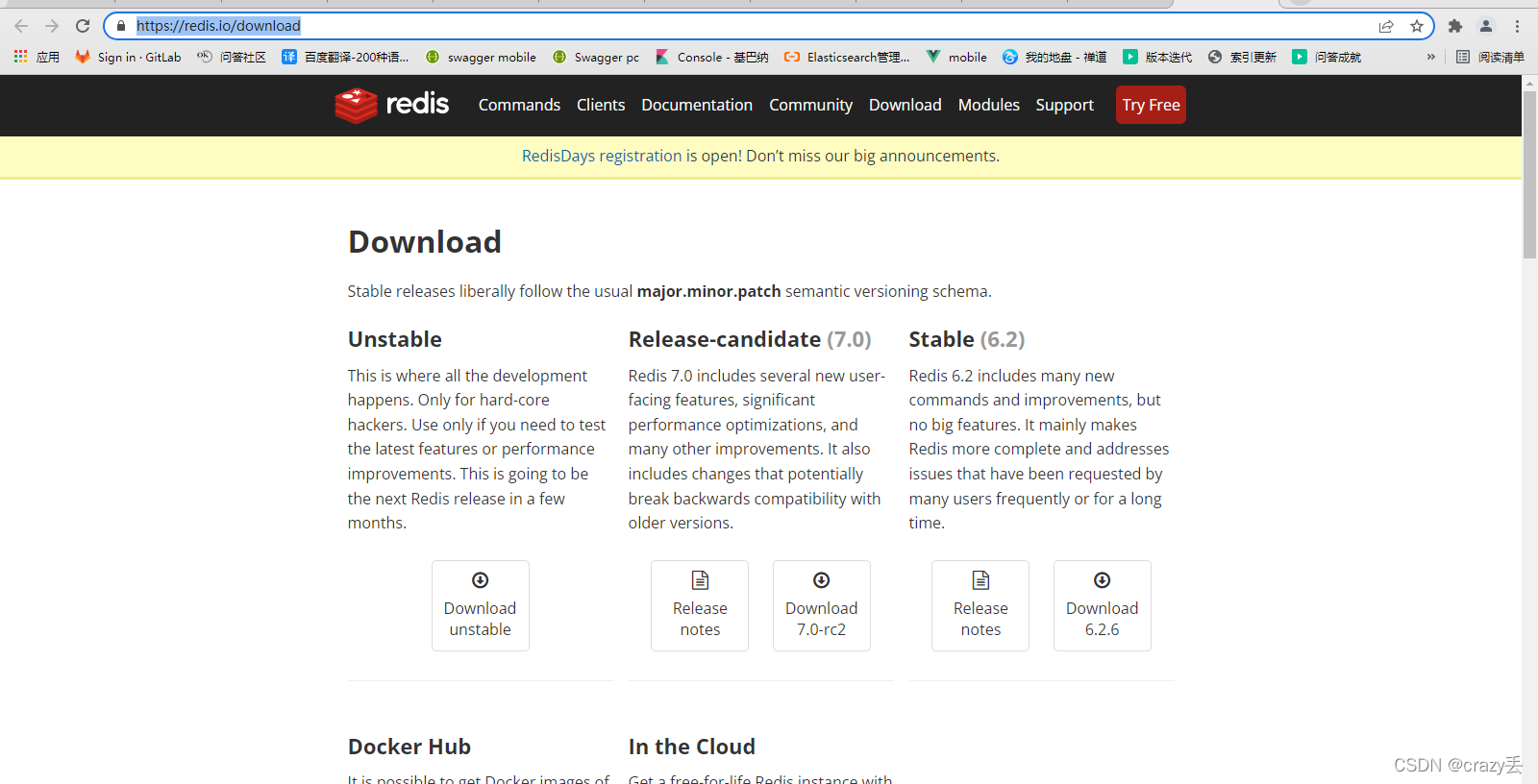Click the bold major.minor.patch text

click(x=709, y=291)
